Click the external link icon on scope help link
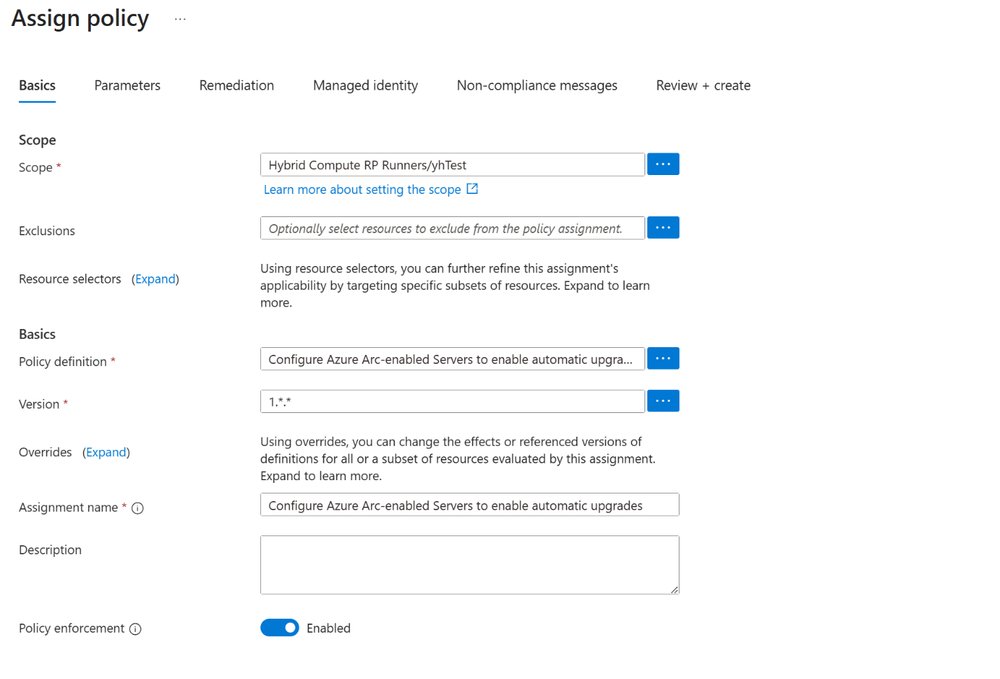This screenshot has width=1000, height=679. 473,189
